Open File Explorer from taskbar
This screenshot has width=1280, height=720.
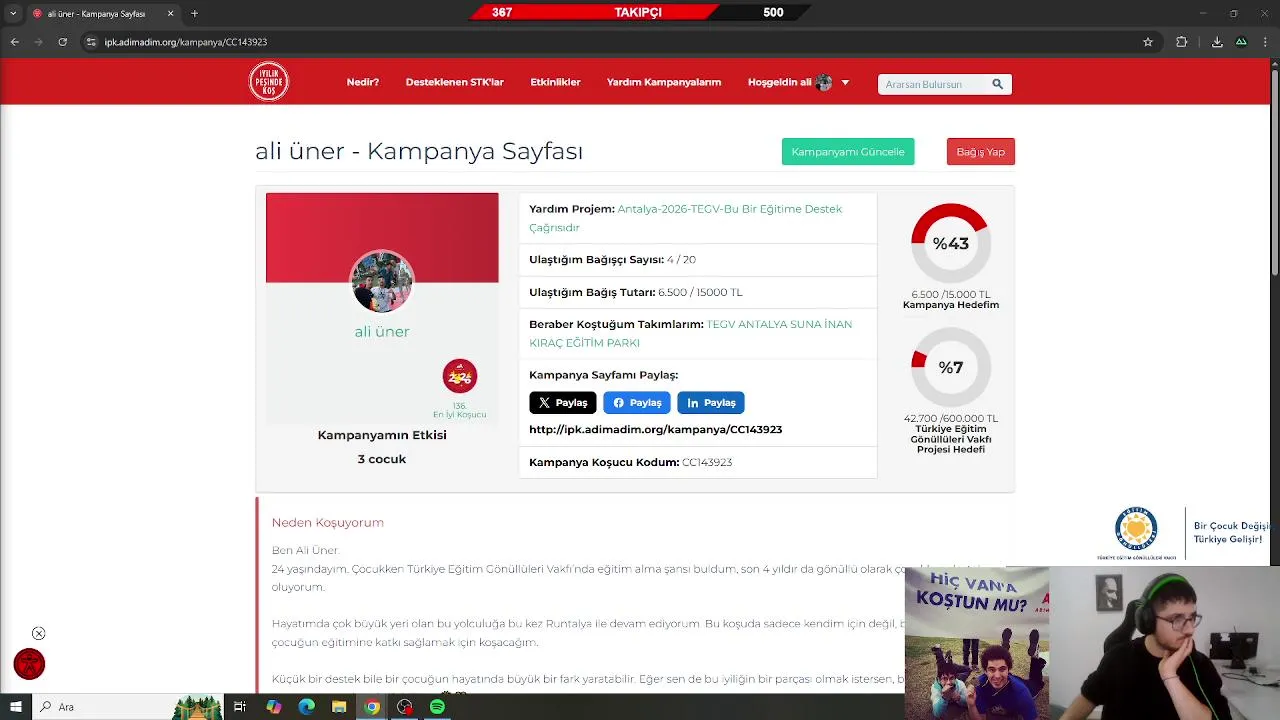tap(339, 707)
